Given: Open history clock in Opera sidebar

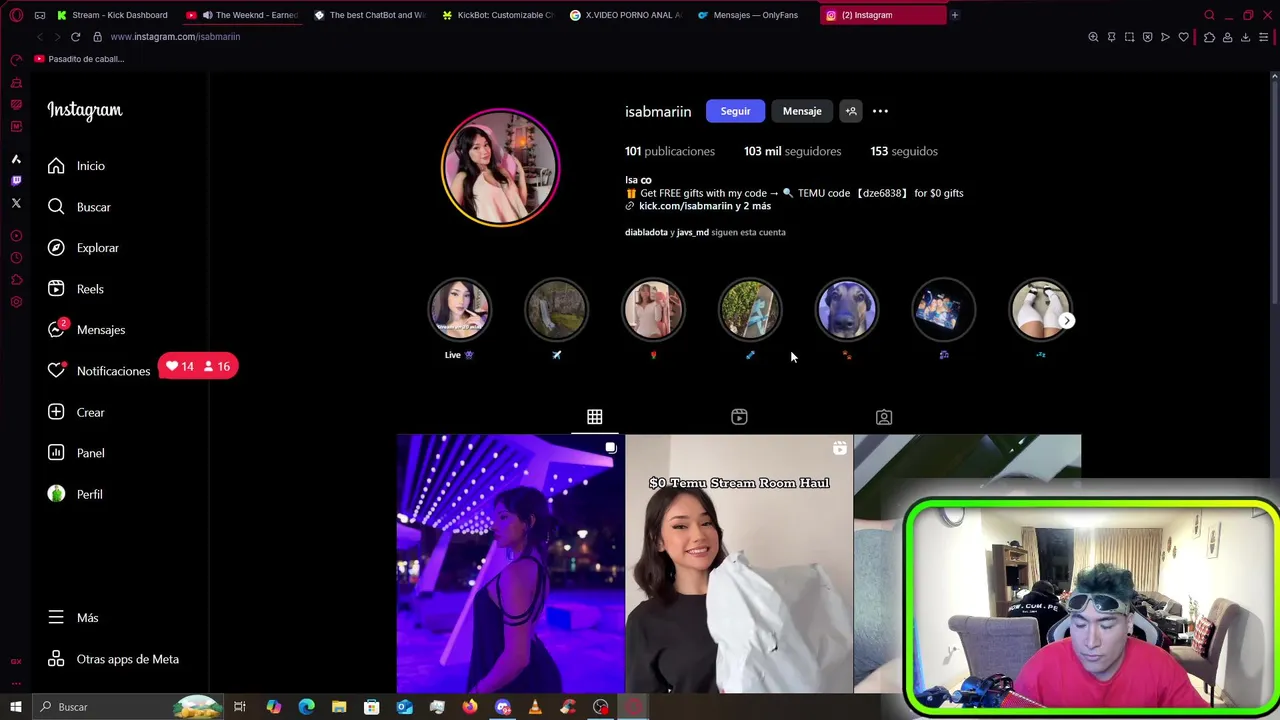Looking at the screenshot, I should pyautogui.click(x=16, y=258).
